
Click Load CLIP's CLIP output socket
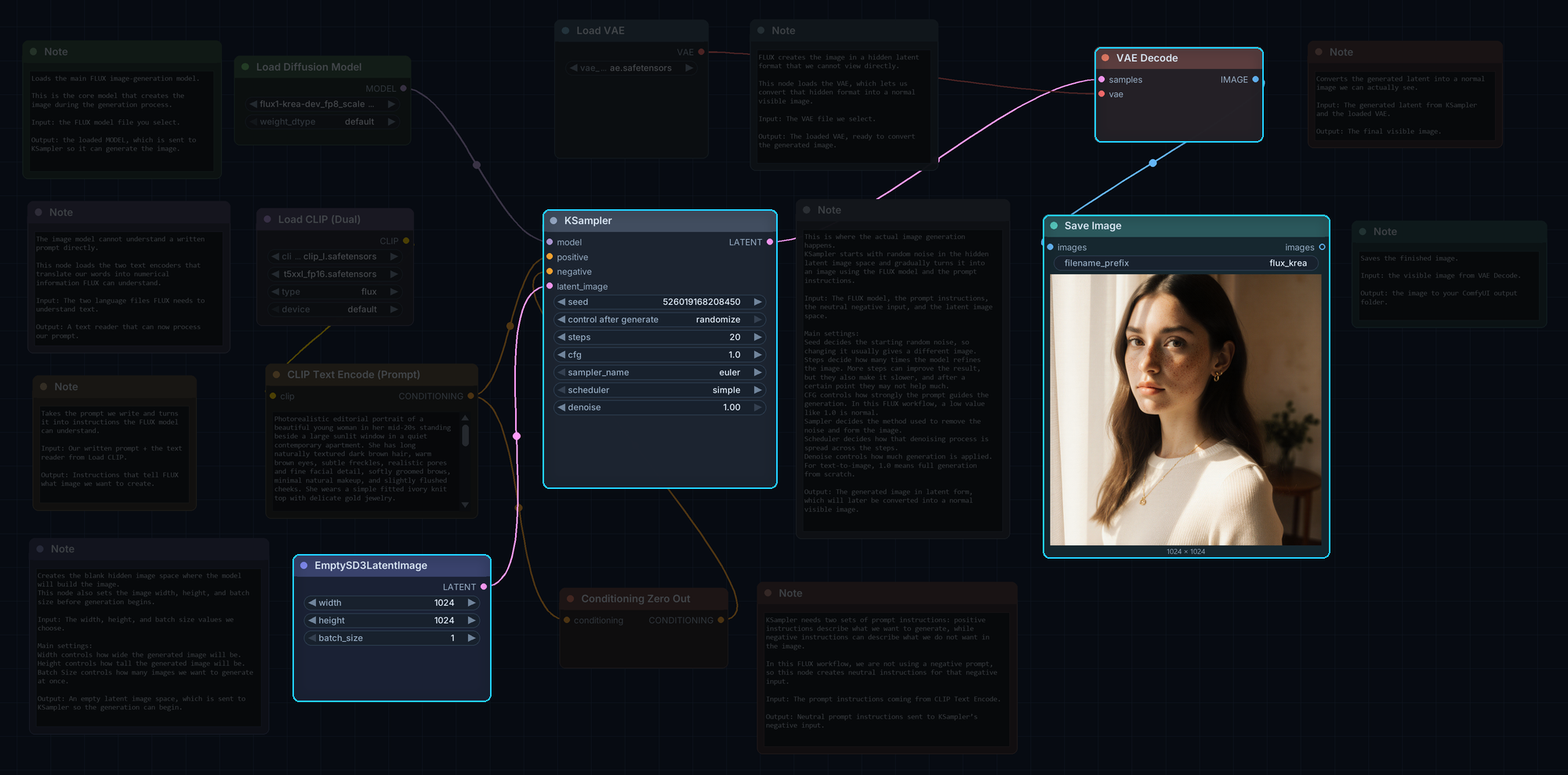click(406, 241)
